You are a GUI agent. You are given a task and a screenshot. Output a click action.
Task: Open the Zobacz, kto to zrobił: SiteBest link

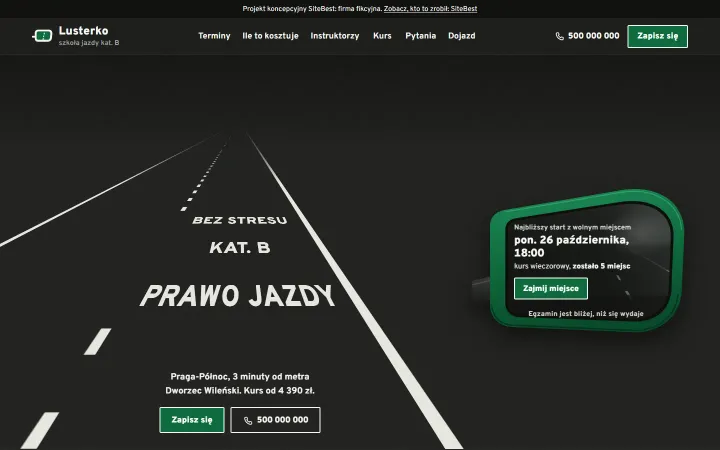pos(430,9)
